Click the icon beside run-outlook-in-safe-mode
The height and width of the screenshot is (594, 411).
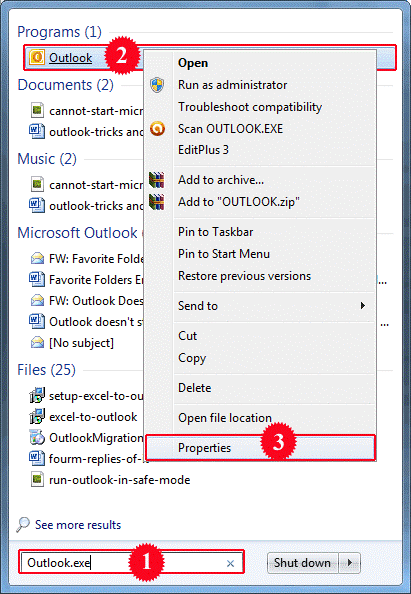coord(37,480)
